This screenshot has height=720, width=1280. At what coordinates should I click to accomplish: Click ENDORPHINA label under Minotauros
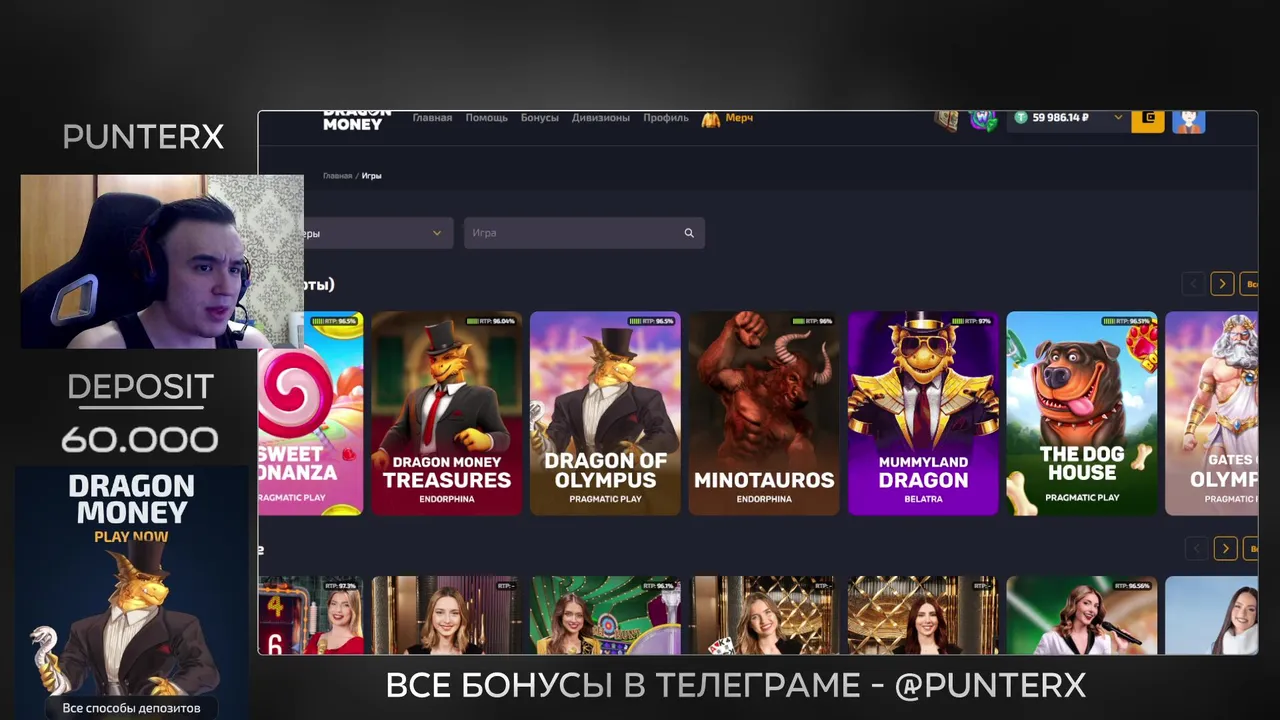pyautogui.click(x=764, y=499)
